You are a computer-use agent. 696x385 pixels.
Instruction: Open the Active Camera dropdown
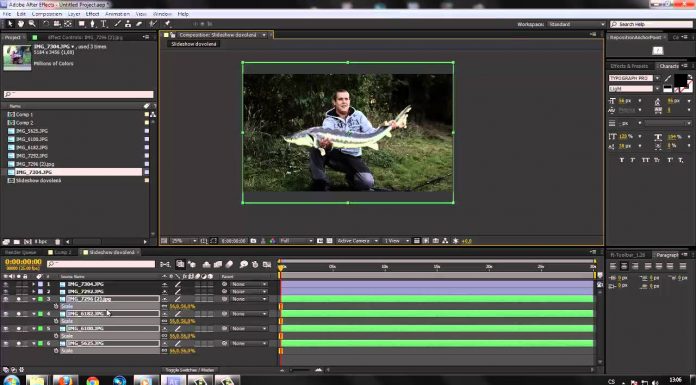pos(357,241)
